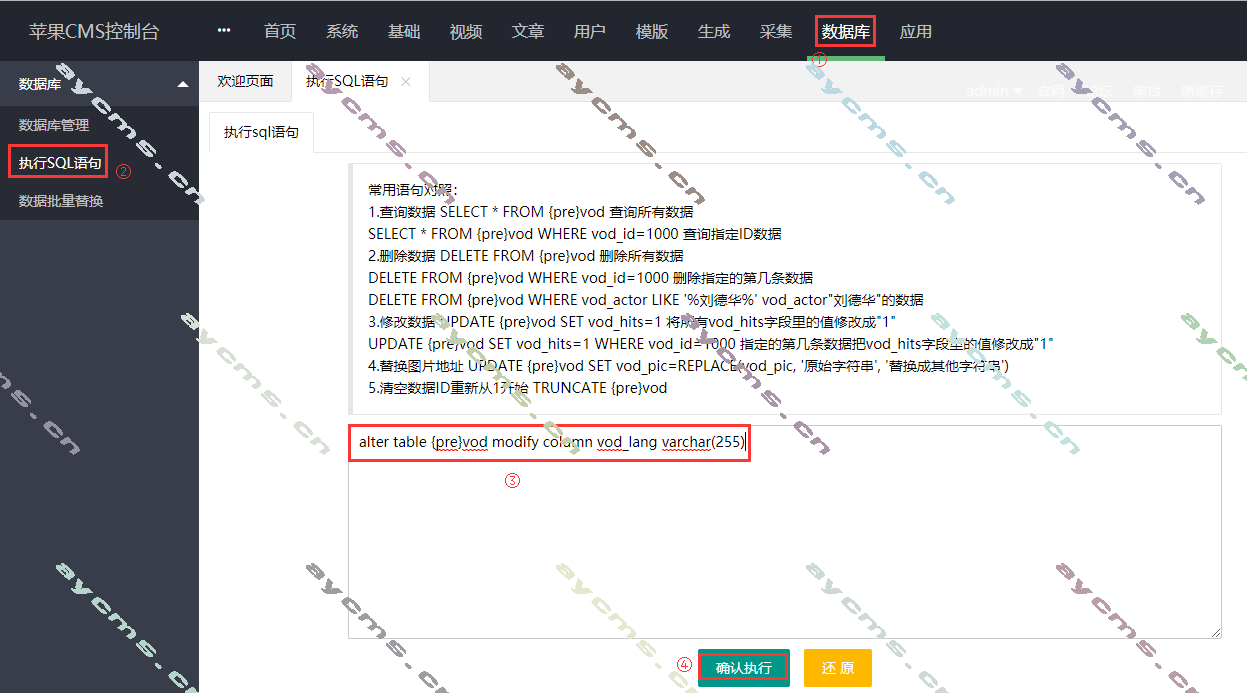1247x693 pixels.
Task: Click the line '2.删除数据 DELETE FROM {pre}vod'
Action: pos(526,256)
